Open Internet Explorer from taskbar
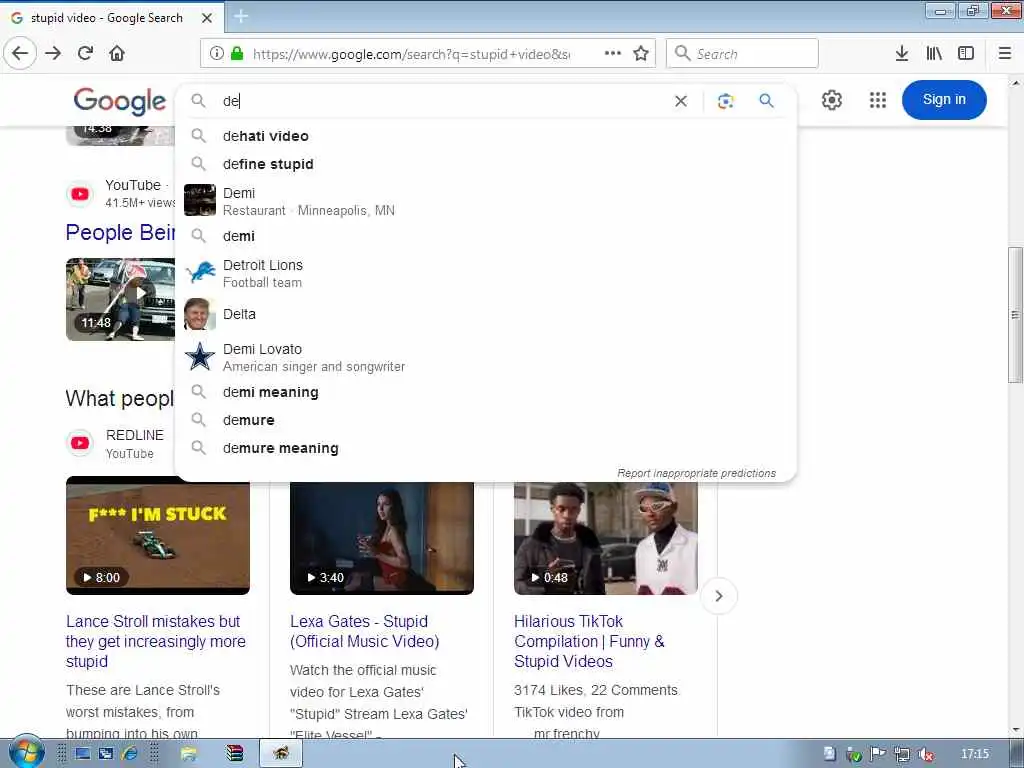The height and width of the screenshot is (768, 1024). 129,754
